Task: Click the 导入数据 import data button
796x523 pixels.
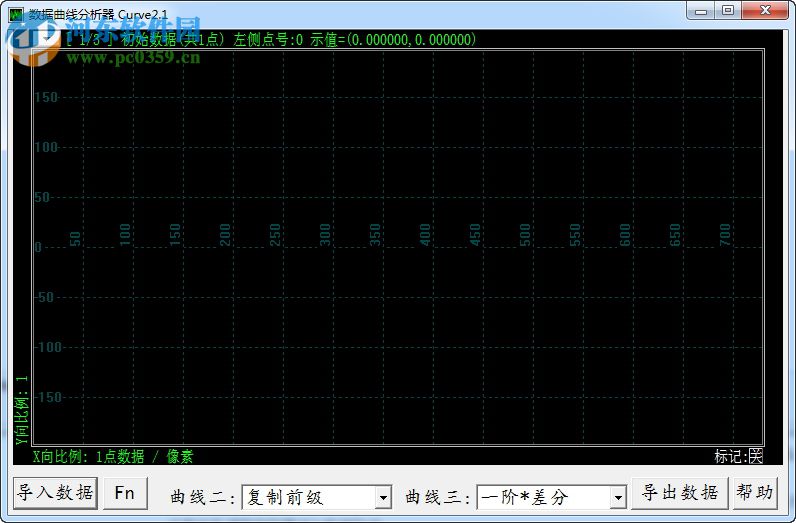Action: (x=55, y=493)
